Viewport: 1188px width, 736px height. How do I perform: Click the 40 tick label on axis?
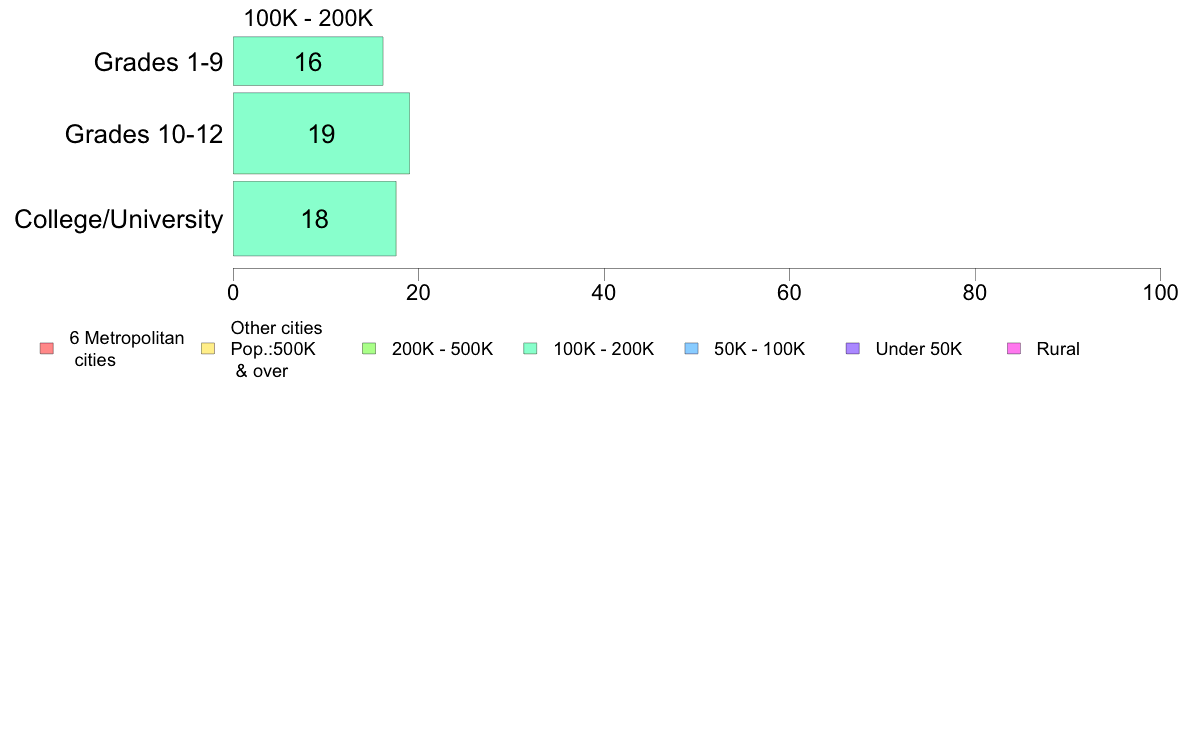click(604, 293)
